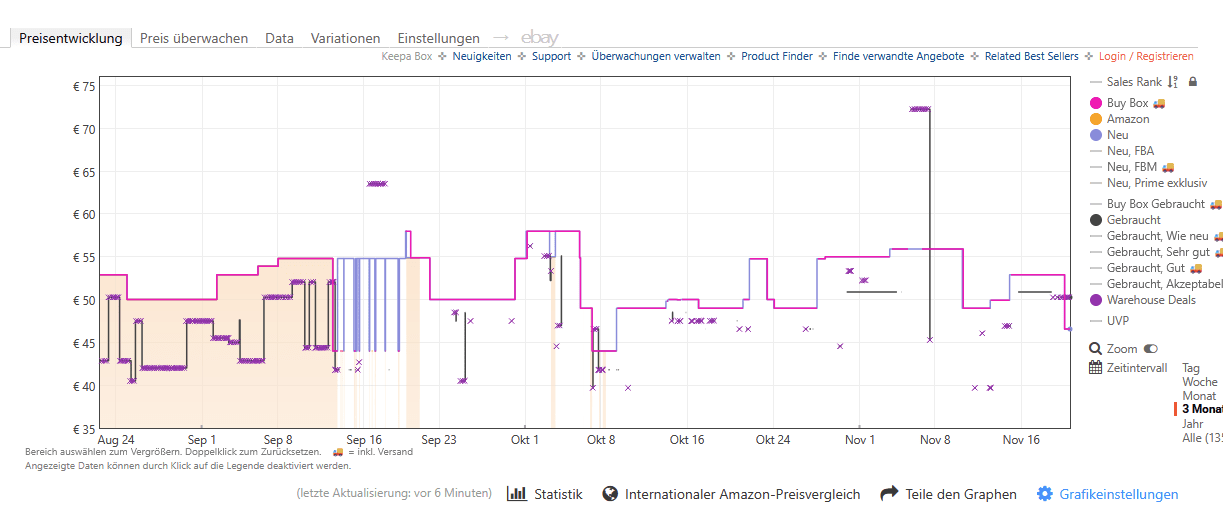Select the Tag time range
The image size is (1231, 511).
[1191, 368]
